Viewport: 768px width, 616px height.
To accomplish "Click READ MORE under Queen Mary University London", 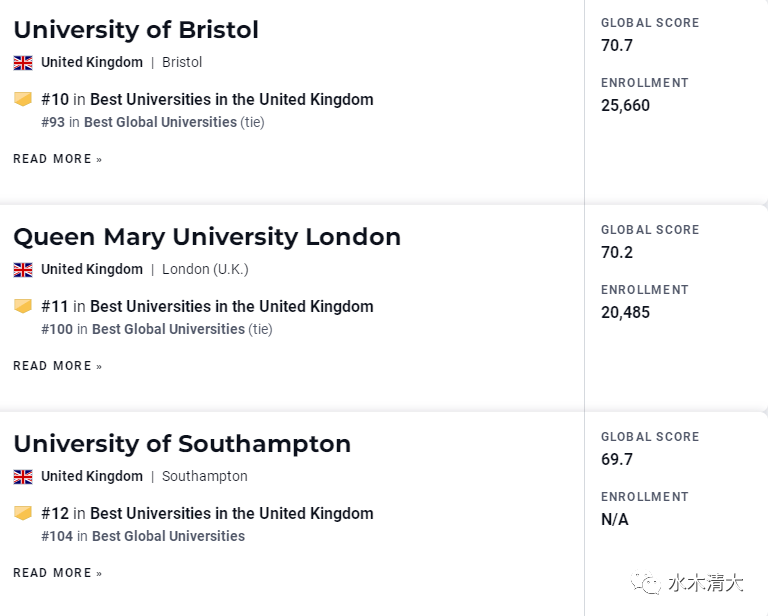I will pos(57,366).
